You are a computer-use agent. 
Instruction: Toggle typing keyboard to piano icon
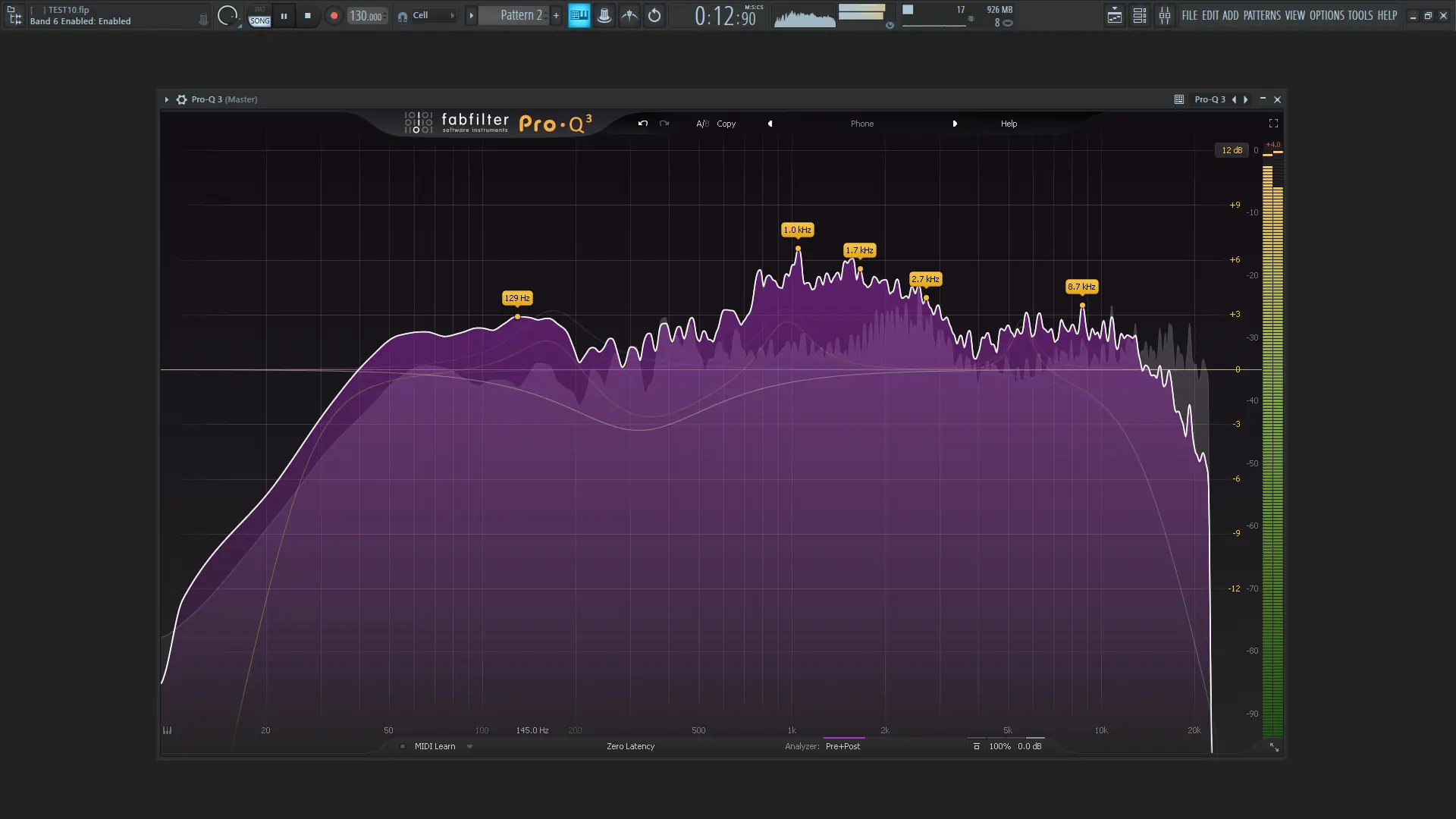pos(579,15)
